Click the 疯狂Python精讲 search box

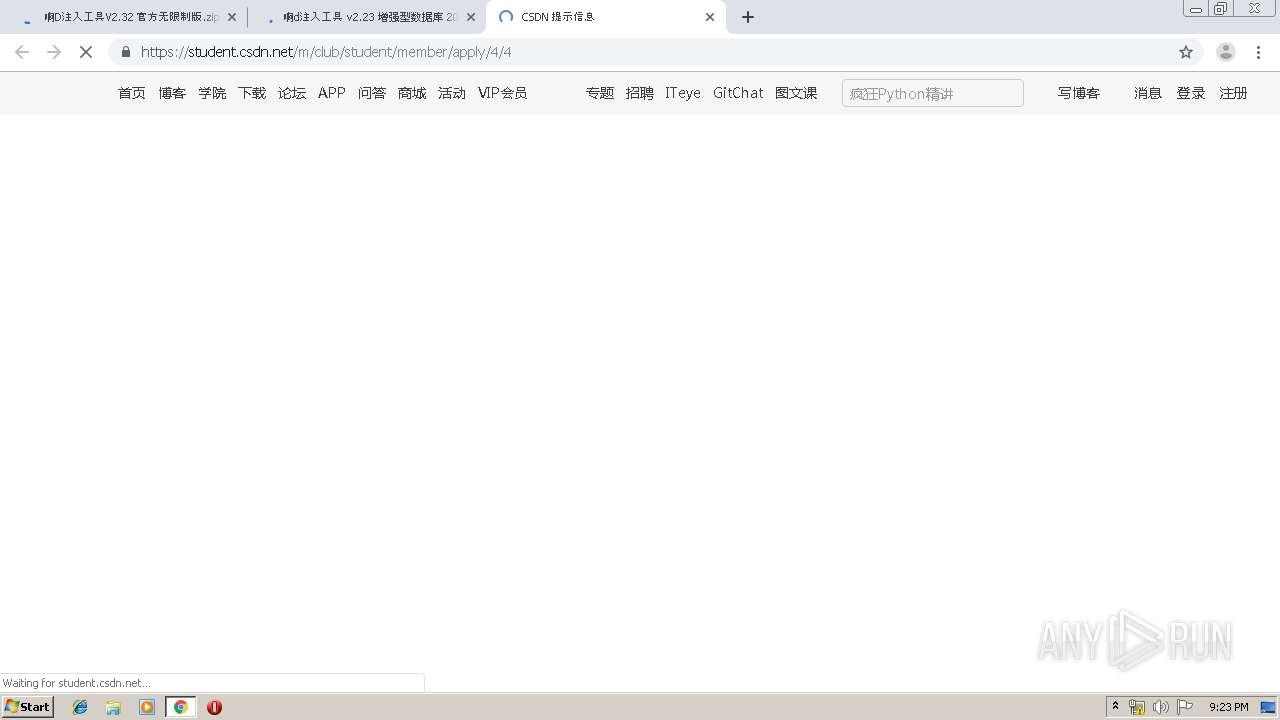point(932,93)
